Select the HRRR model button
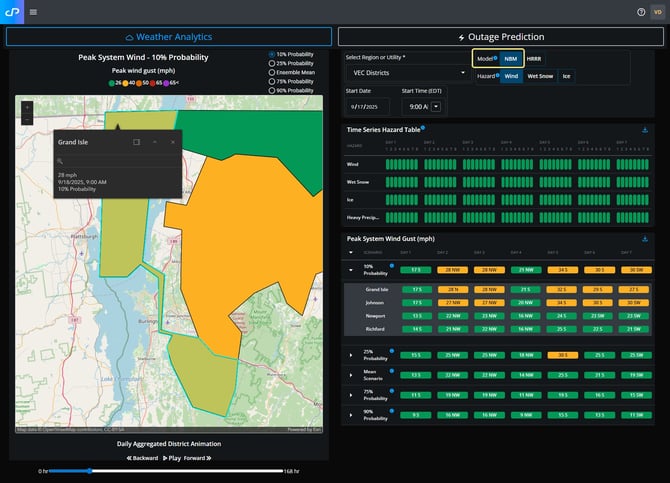The image size is (670, 483). 534,59
